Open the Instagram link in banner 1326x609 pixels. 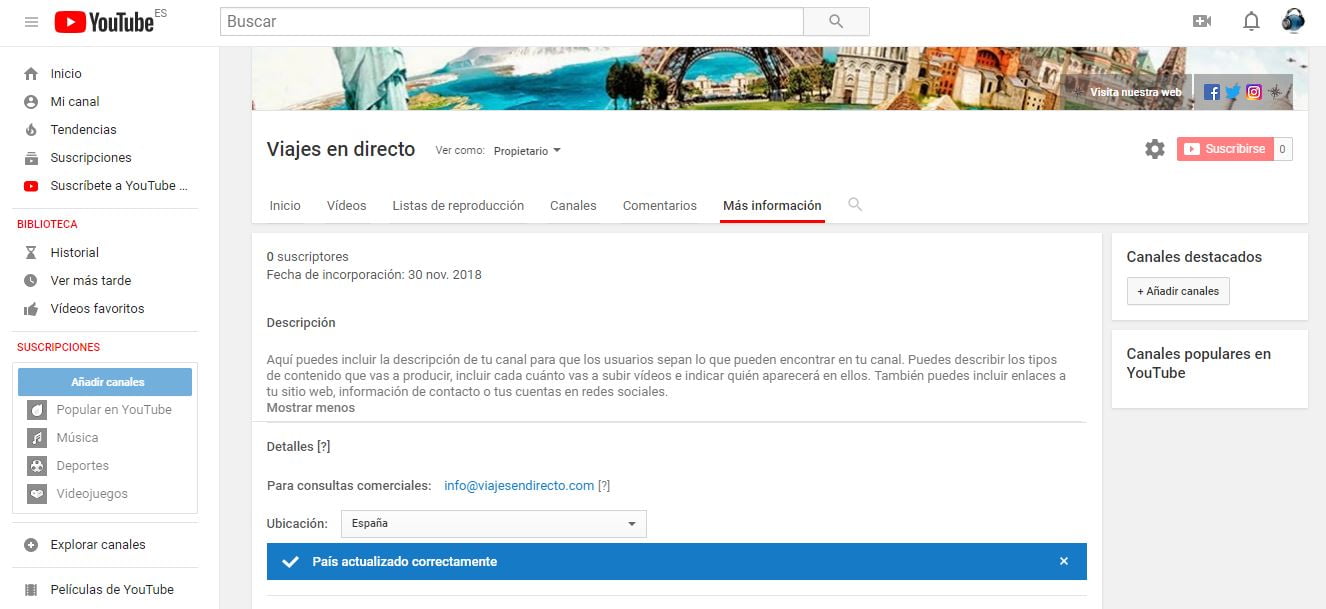[x=1254, y=92]
